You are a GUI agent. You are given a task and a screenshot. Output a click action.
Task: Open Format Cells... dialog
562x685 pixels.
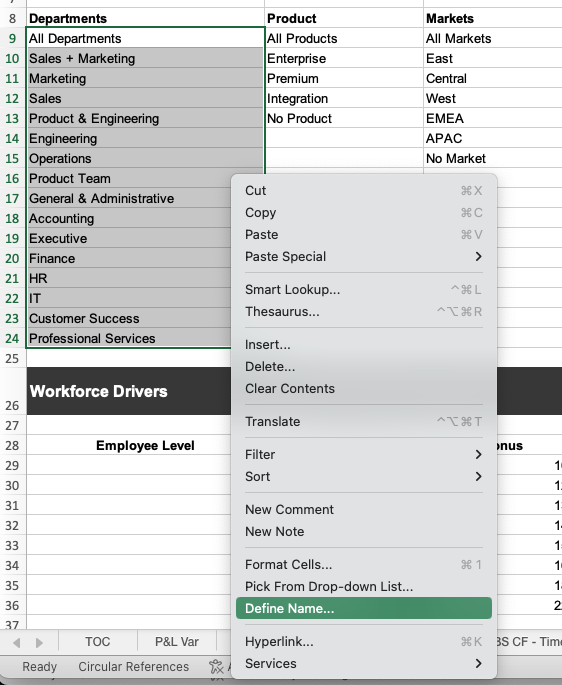click(x=364, y=564)
